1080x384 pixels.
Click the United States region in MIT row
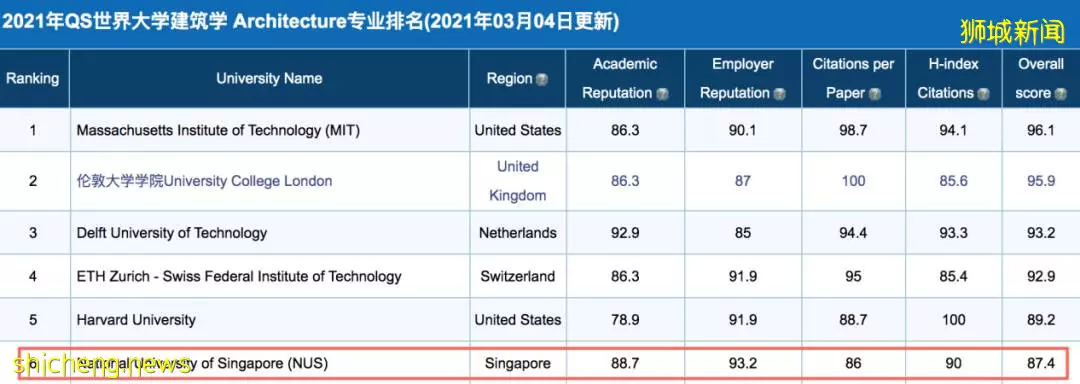click(517, 130)
